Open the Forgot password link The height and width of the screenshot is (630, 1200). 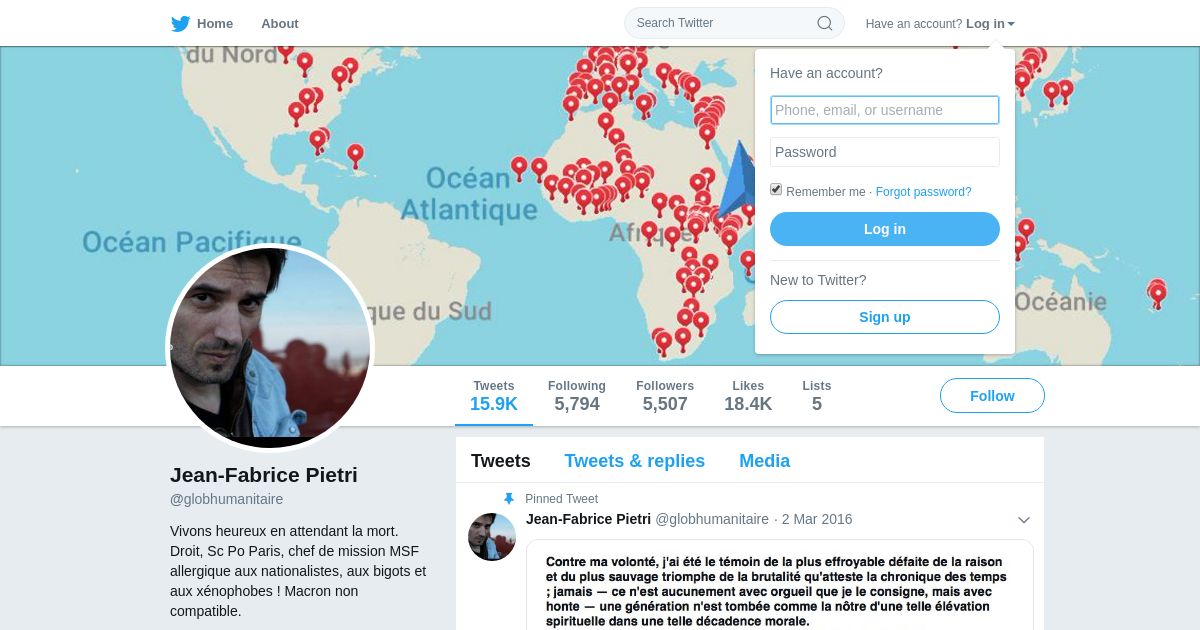click(x=924, y=192)
